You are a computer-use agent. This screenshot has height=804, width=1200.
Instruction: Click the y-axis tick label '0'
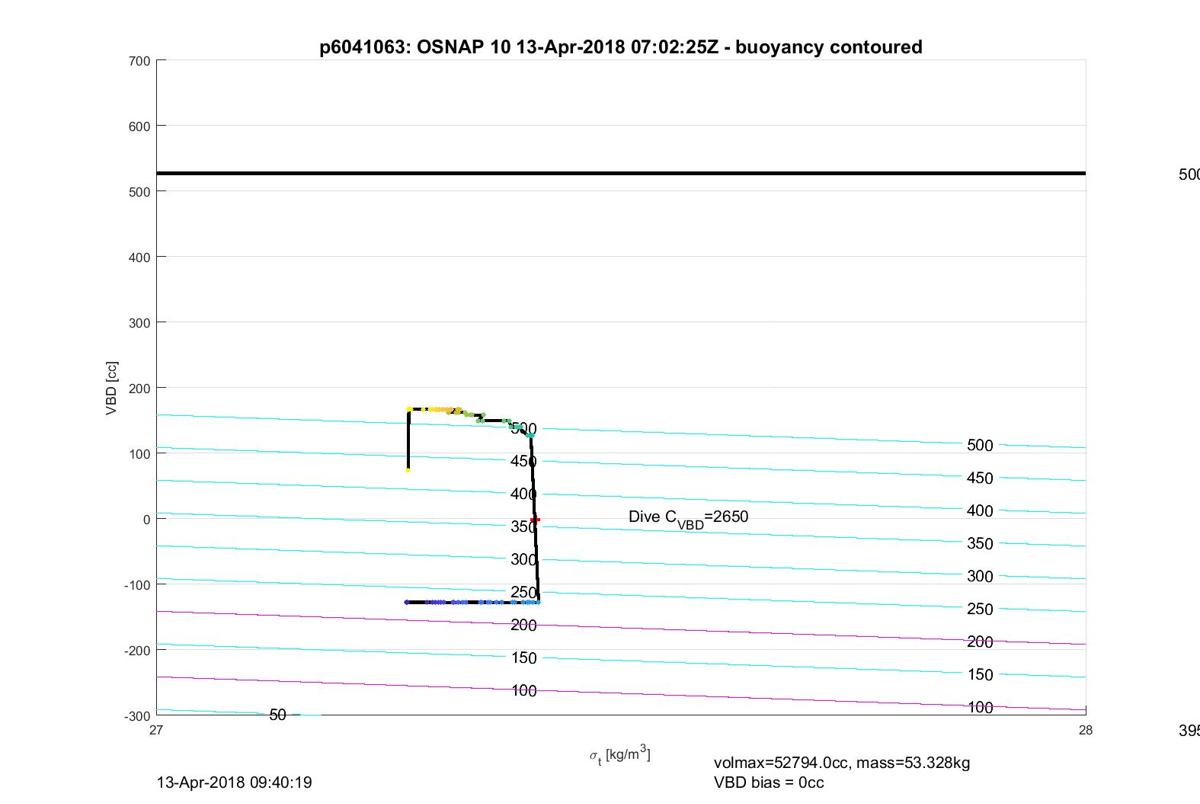[x=146, y=519]
